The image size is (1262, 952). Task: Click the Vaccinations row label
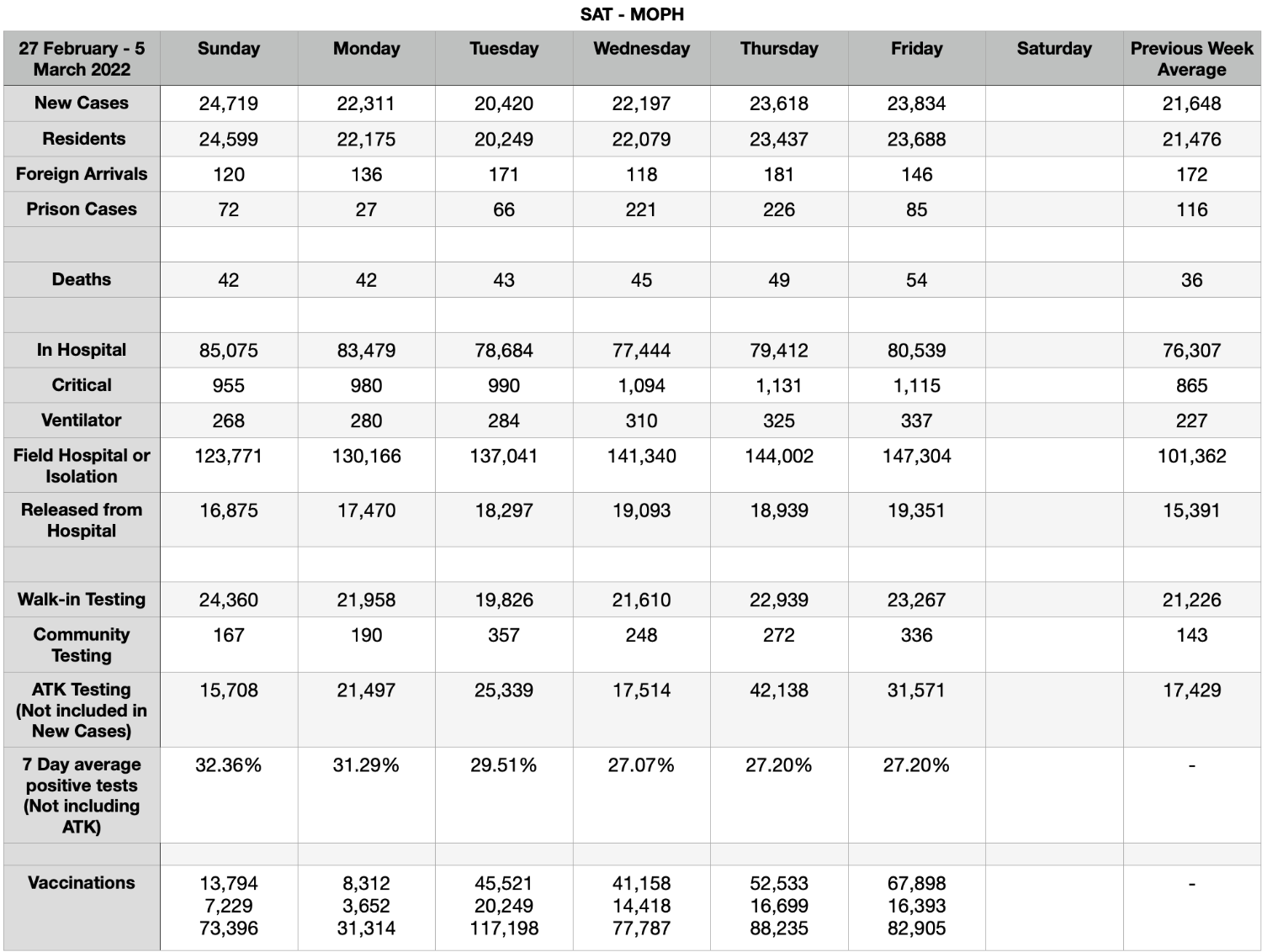[x=82, y=882]
